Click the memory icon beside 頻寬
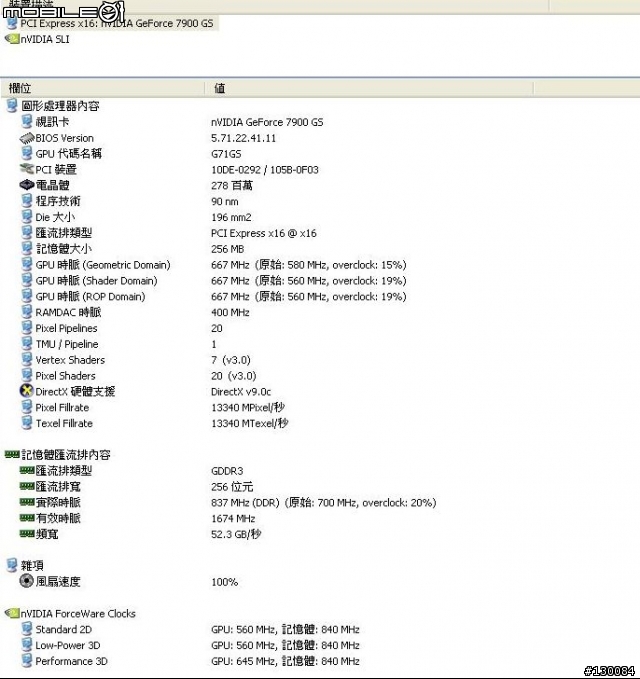 [27, 534]
